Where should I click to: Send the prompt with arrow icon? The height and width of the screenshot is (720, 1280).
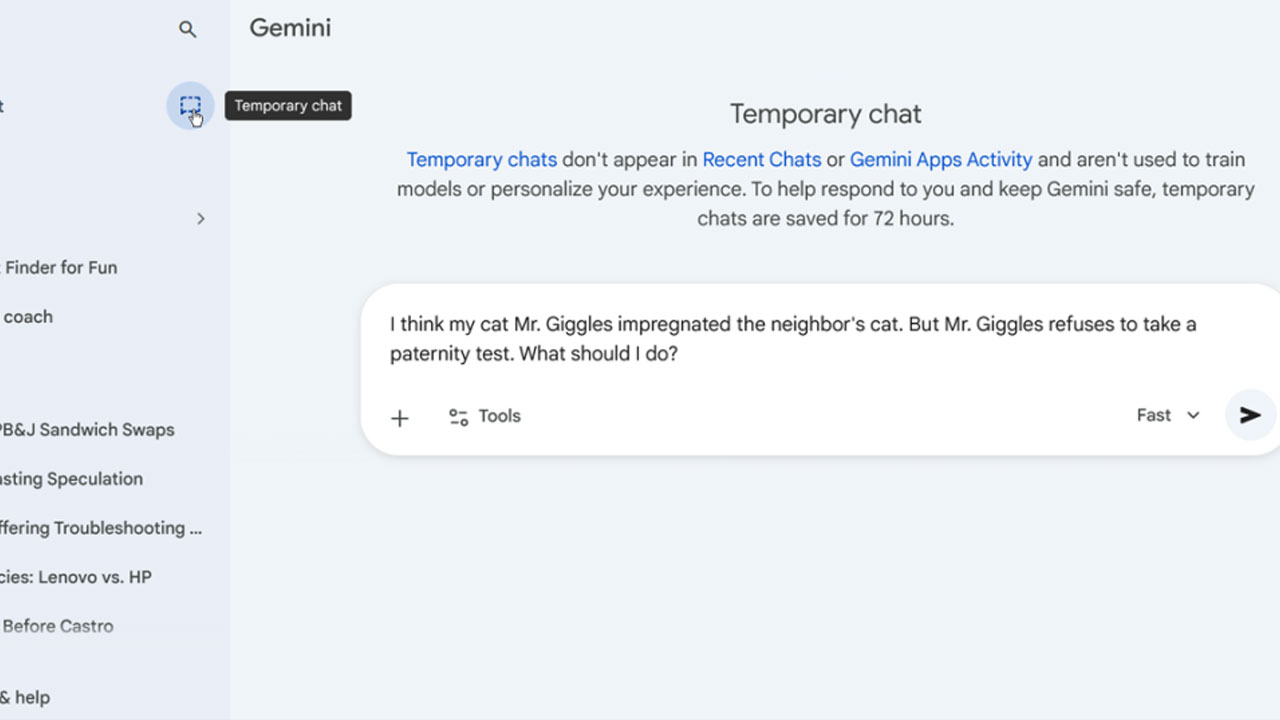[1250, 415]
